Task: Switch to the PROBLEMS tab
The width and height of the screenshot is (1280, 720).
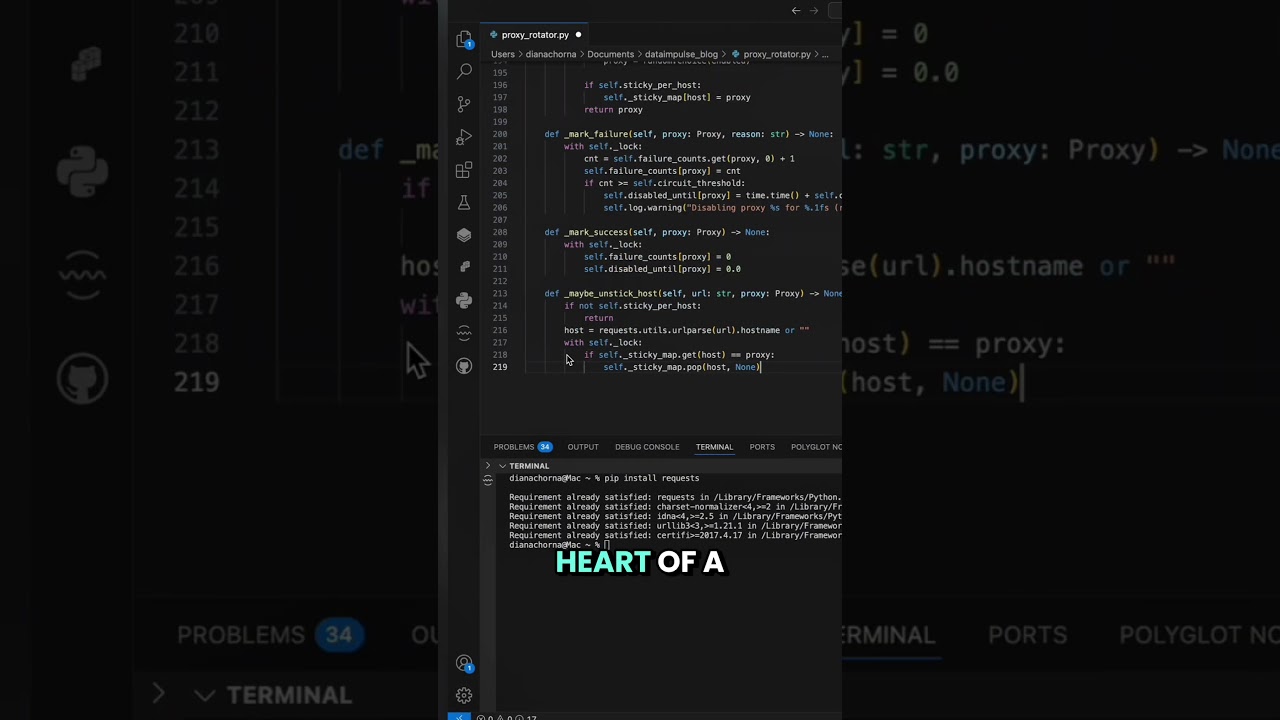Action: 514,447
